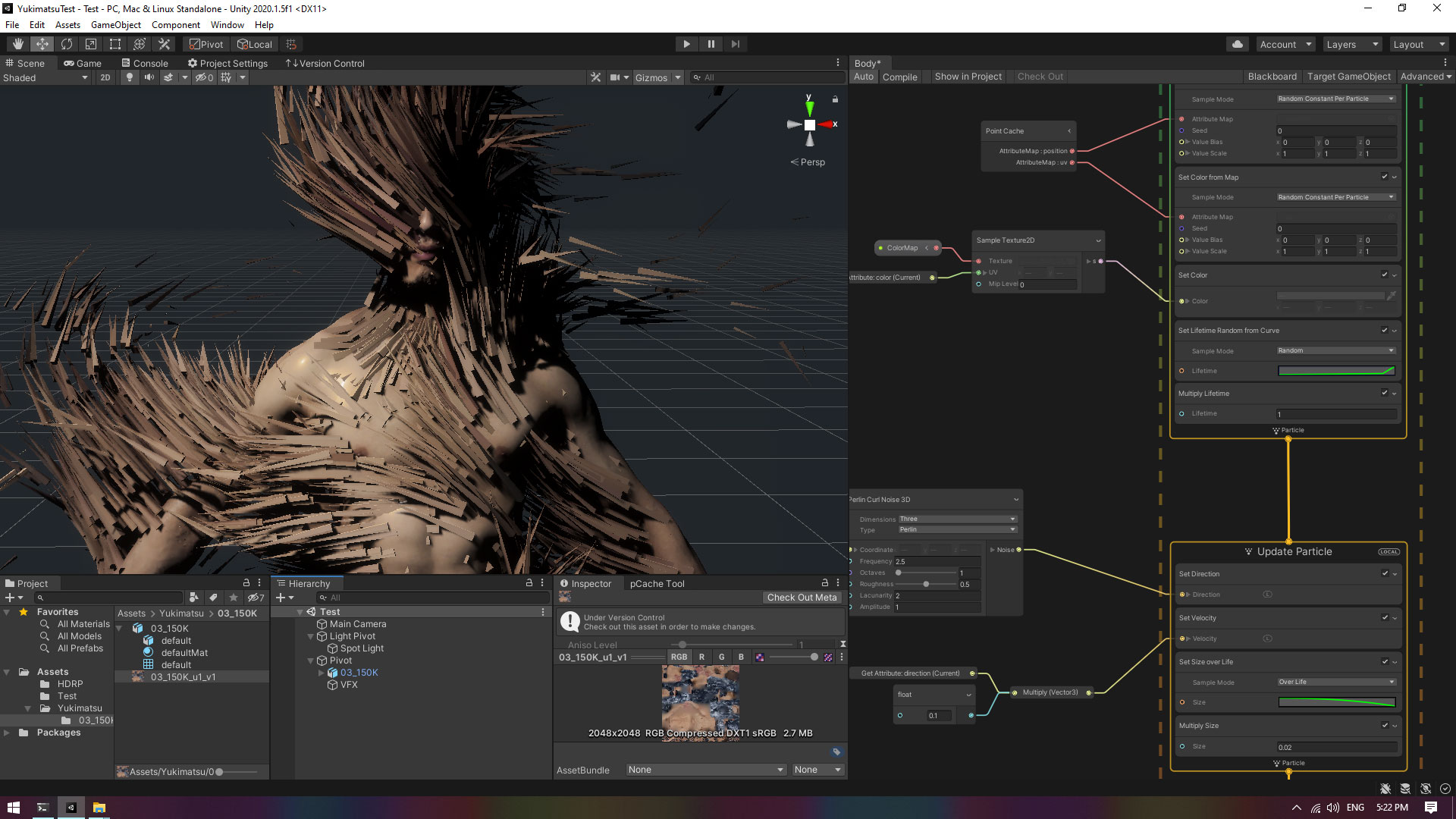Click the Compile button

(x=899, y=77)
